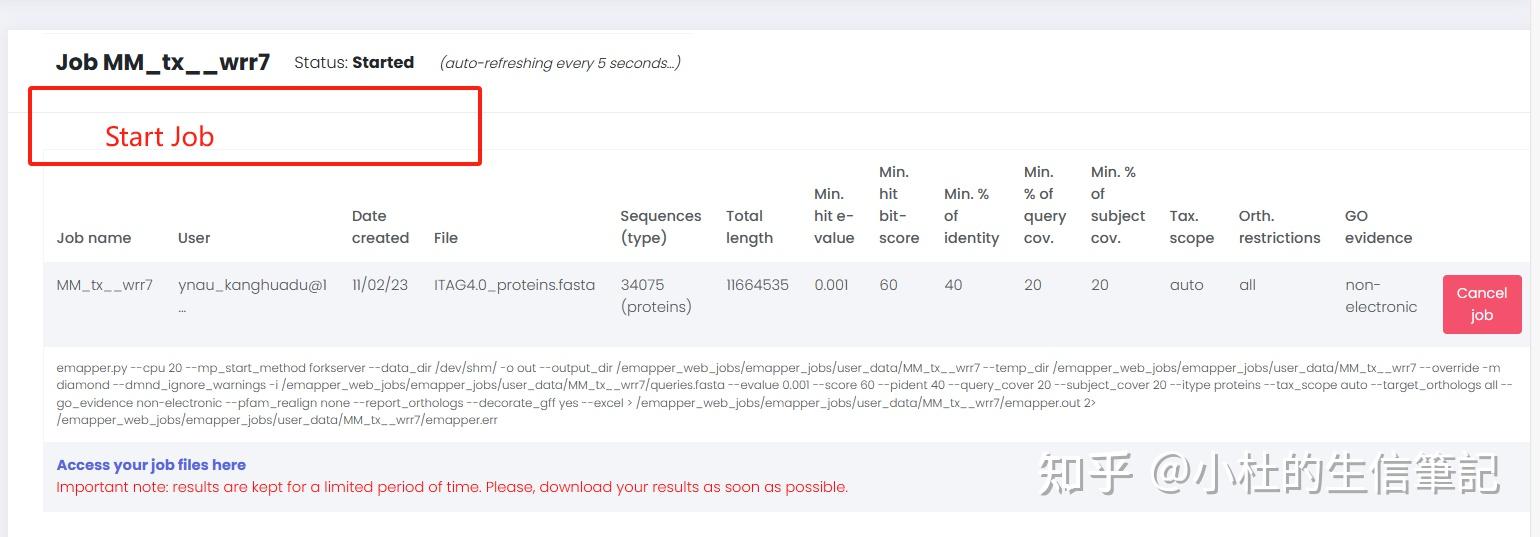Click the 11/02/23 date cell

[380, 285]
